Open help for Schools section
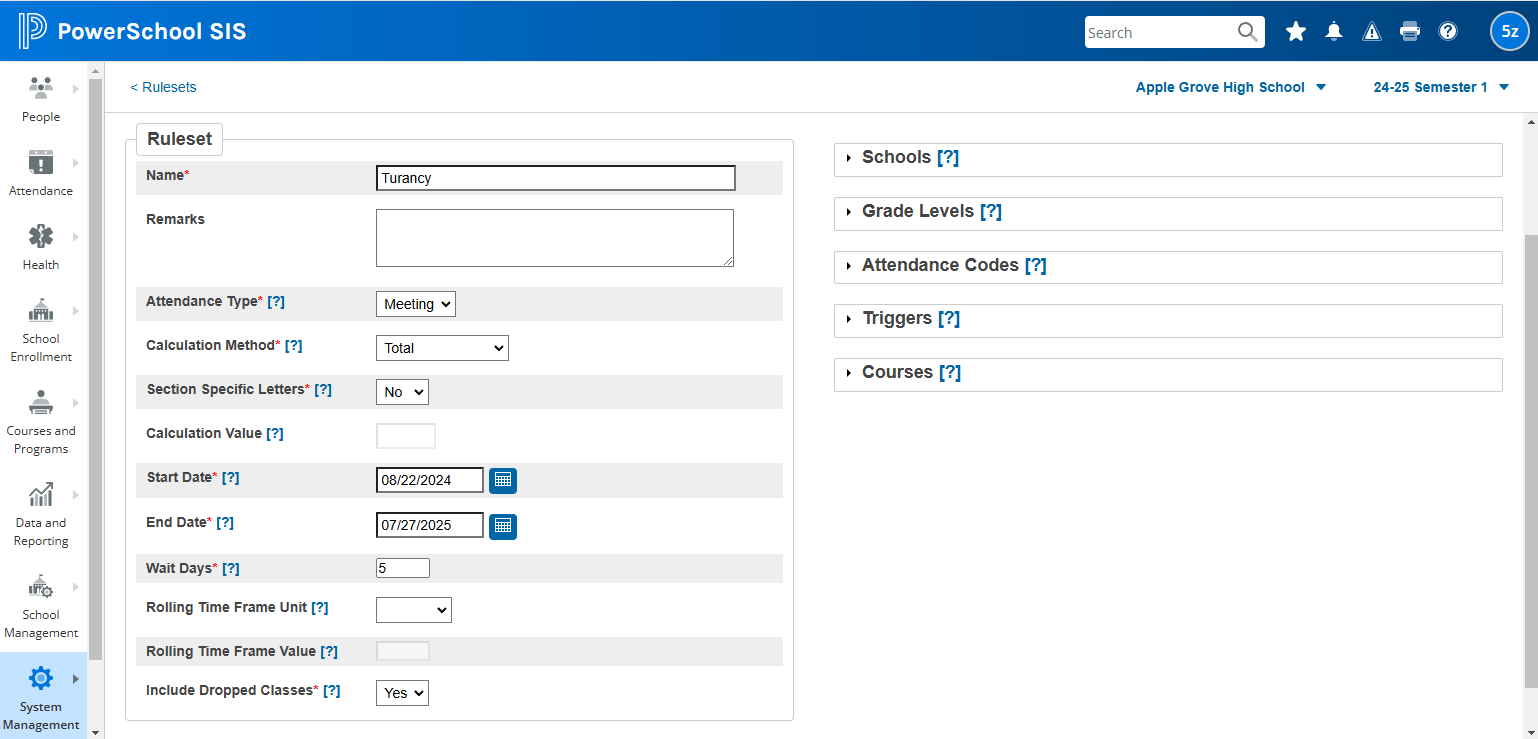This screenshot has height=739, width=1538. (948, 157)
